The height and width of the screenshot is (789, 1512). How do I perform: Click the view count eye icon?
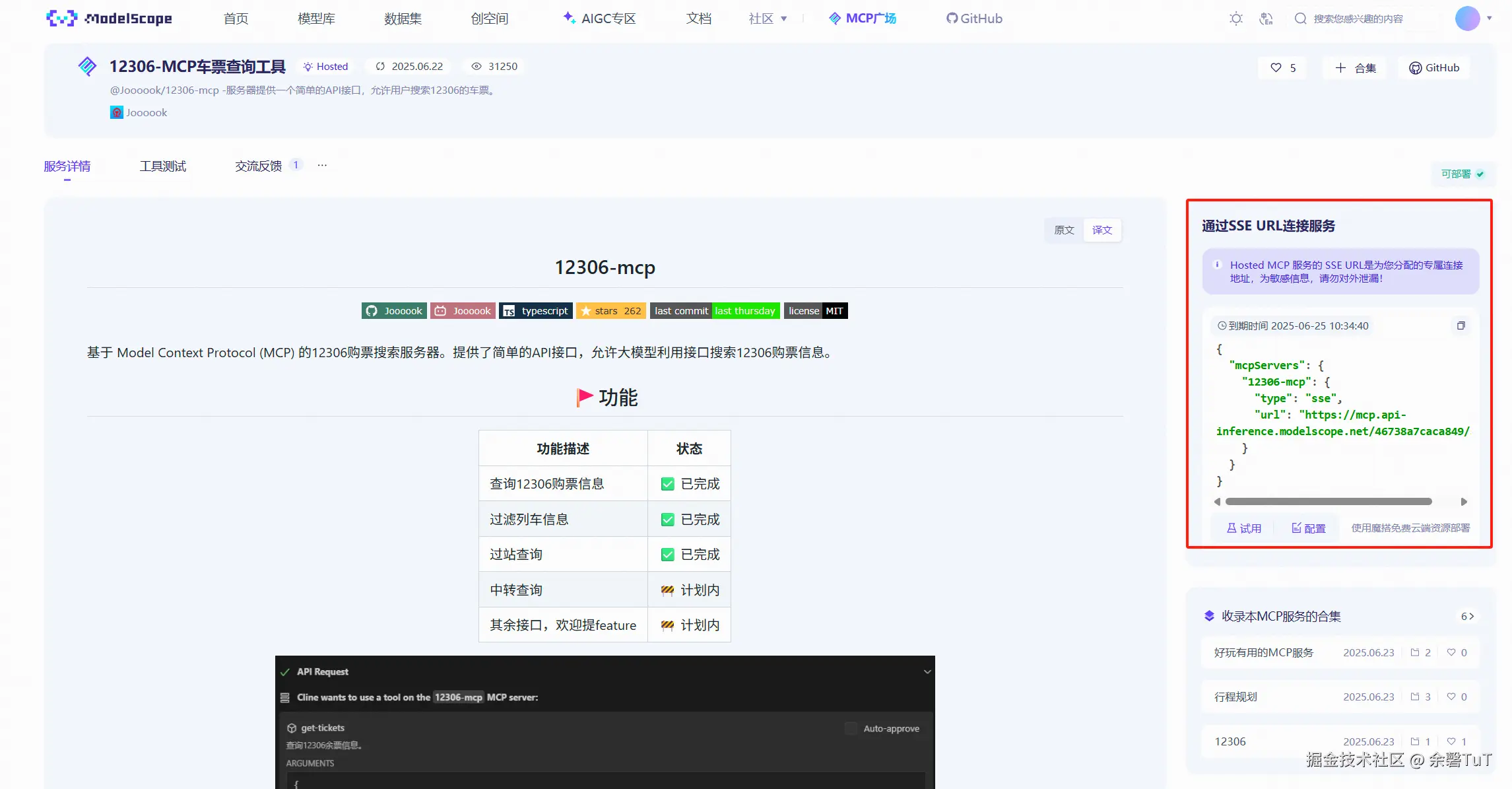pos(476,66)
